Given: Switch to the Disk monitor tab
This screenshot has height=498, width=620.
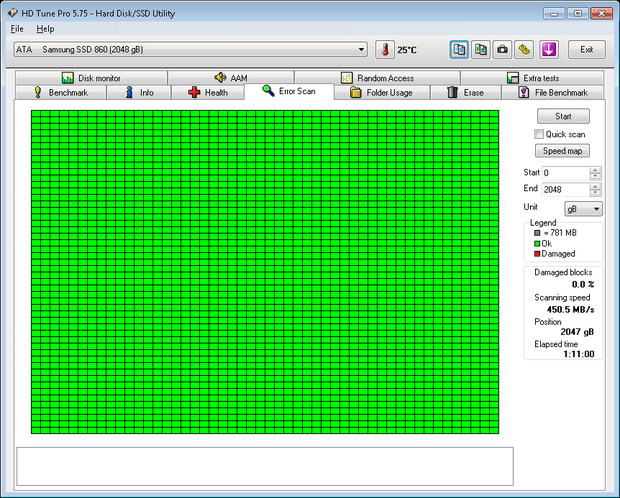Looking at the screenshot, I should click(x=91, y=78).
